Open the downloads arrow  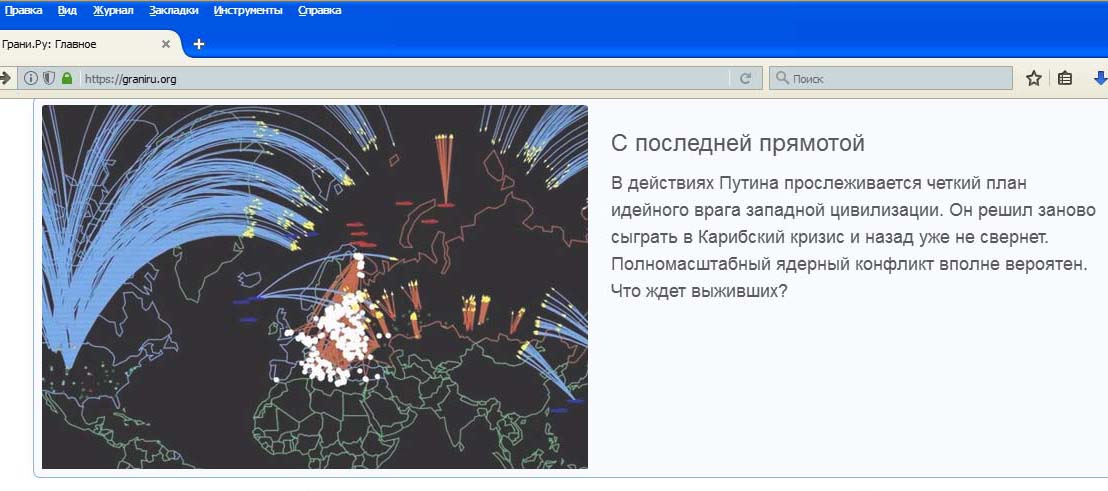[x=1100, y=78]
